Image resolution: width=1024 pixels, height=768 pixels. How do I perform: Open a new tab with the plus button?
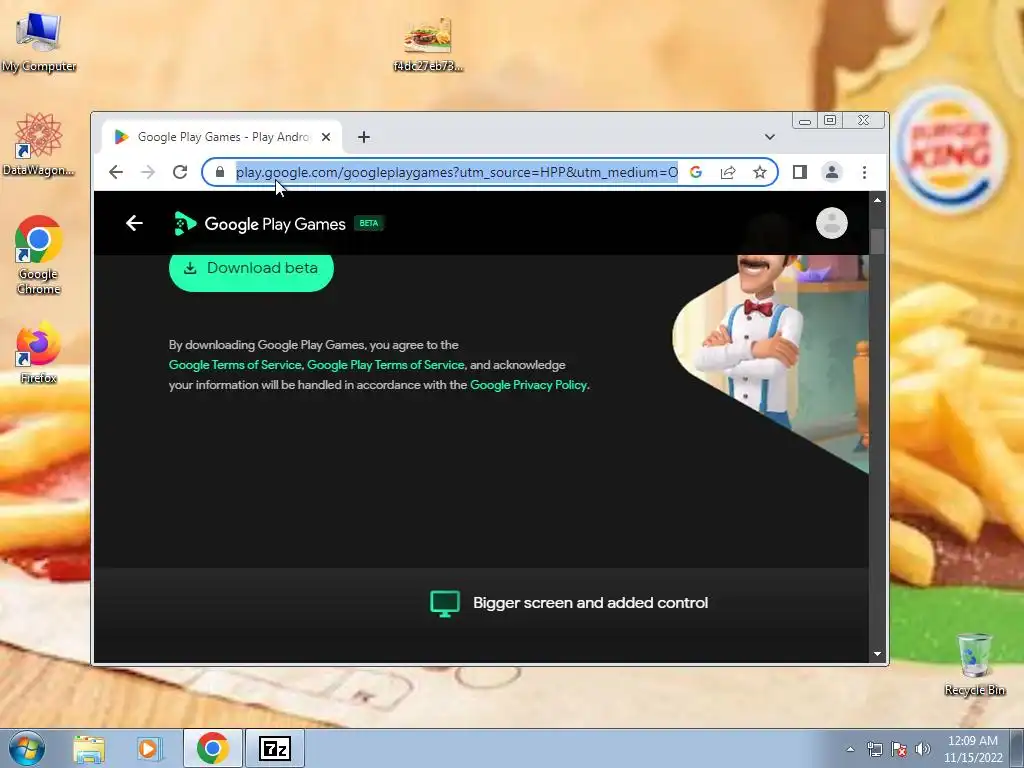[364, 137]
